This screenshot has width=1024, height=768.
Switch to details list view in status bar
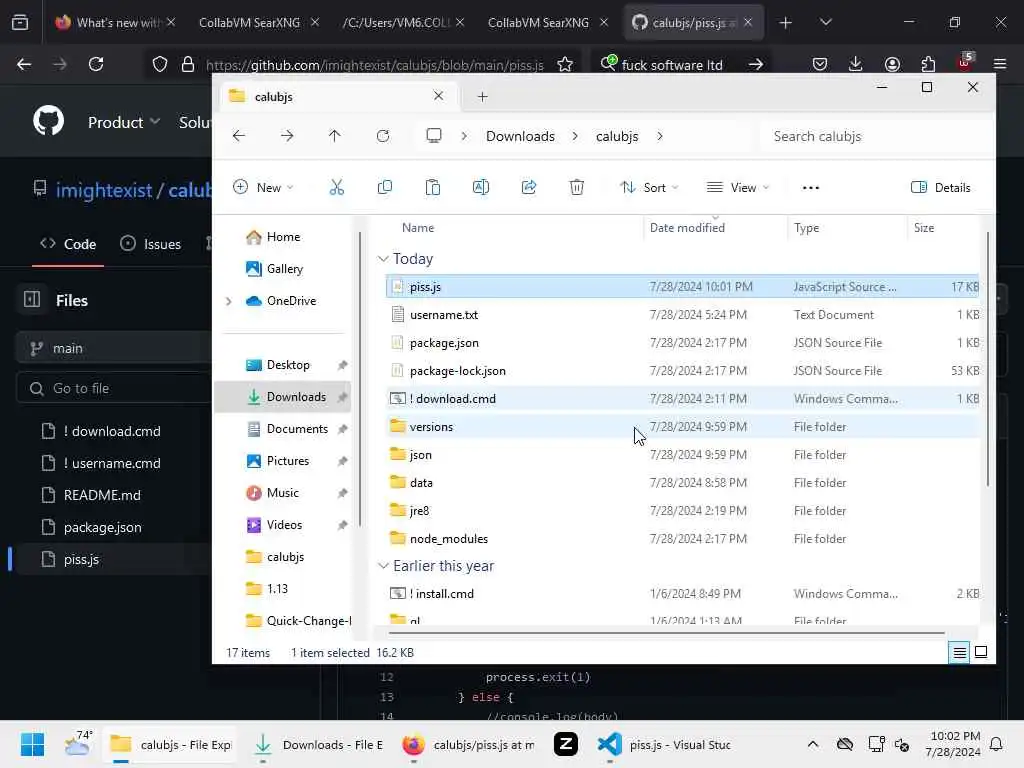pyautogui.click(x=959, y=652)
